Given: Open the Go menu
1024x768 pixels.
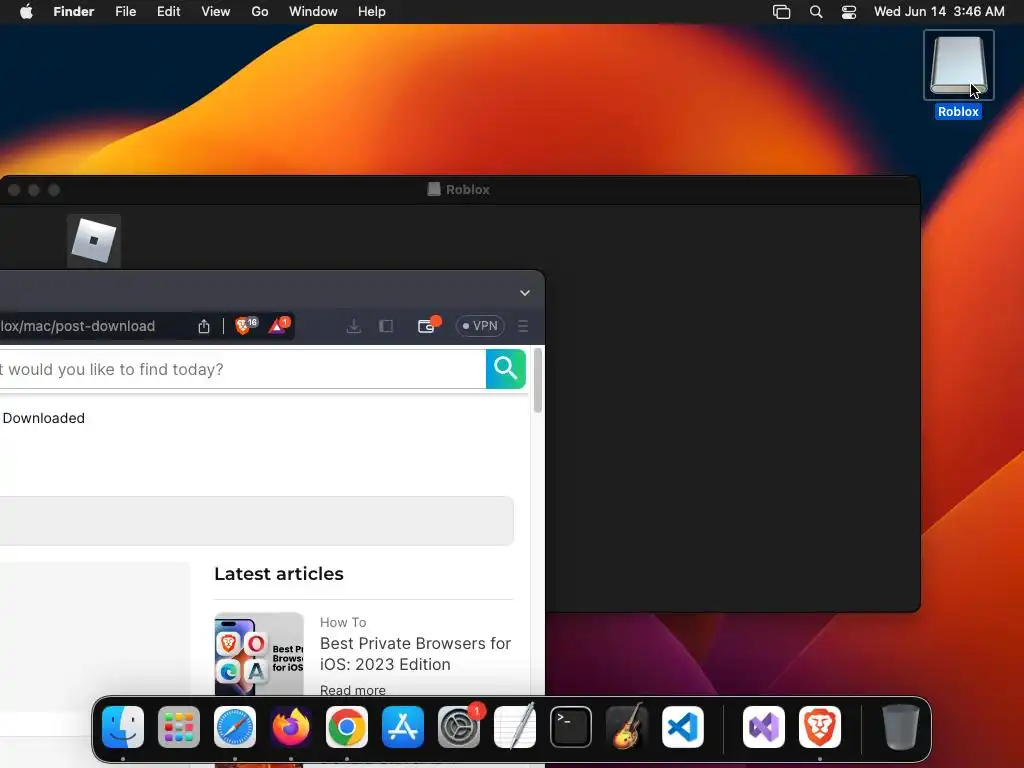Looking at the screenshot, I should coord(260,12).
